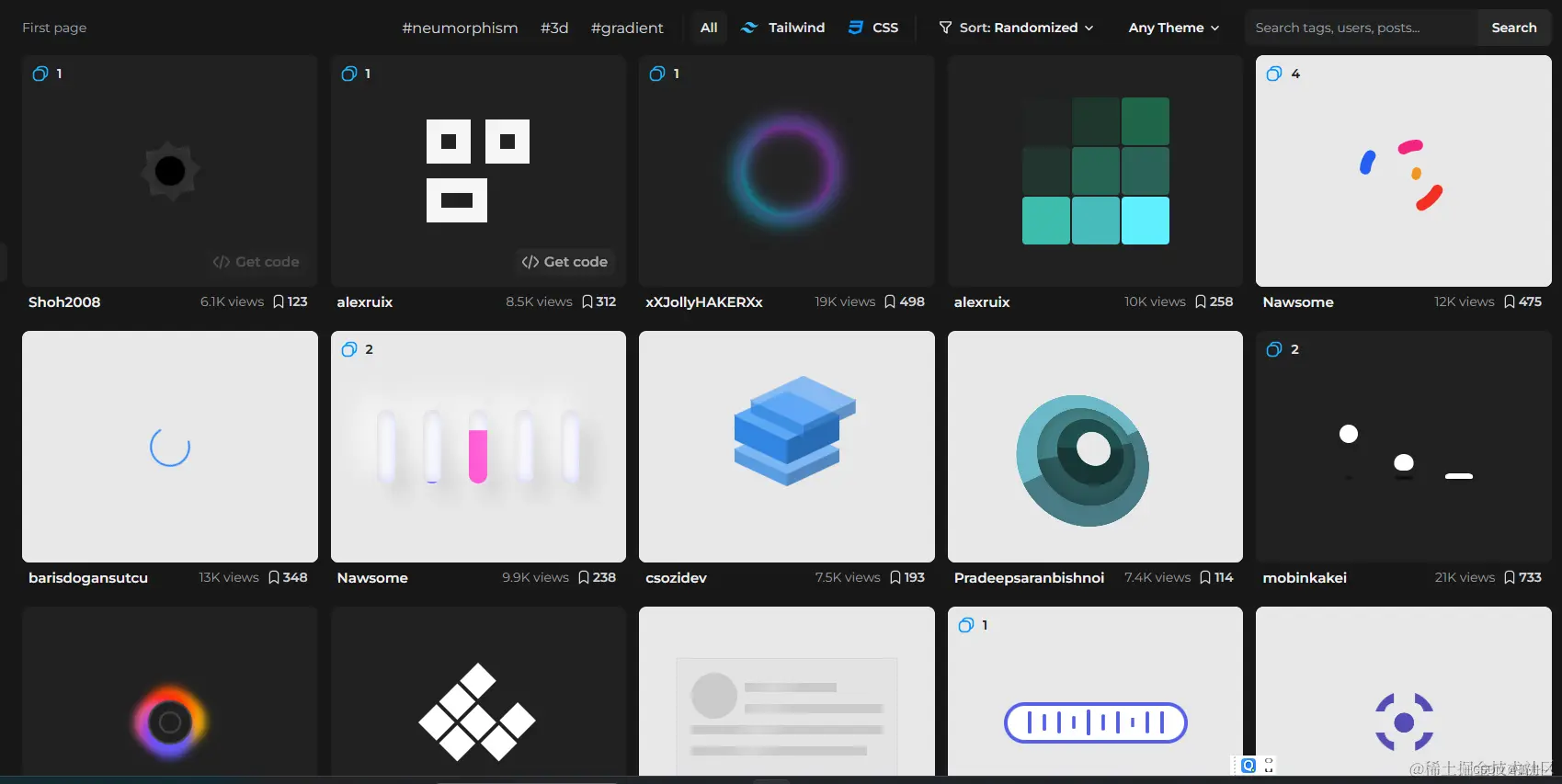
Task: Visit xXJollyHAKERXx's profile
Action: (x=704, y=301)
